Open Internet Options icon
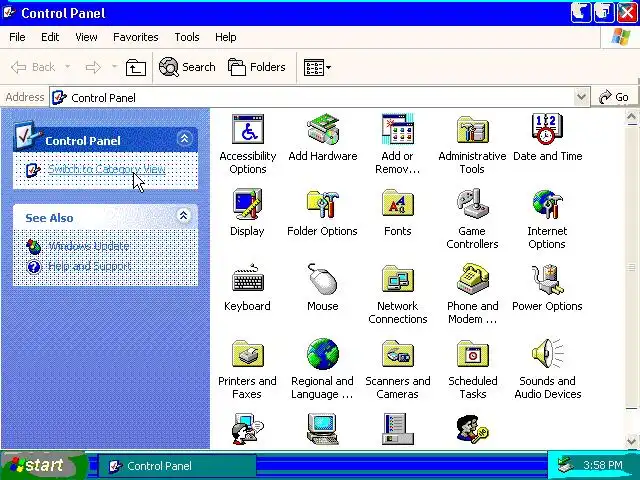This screenshot has width=640, height=480. pos(547,204)
